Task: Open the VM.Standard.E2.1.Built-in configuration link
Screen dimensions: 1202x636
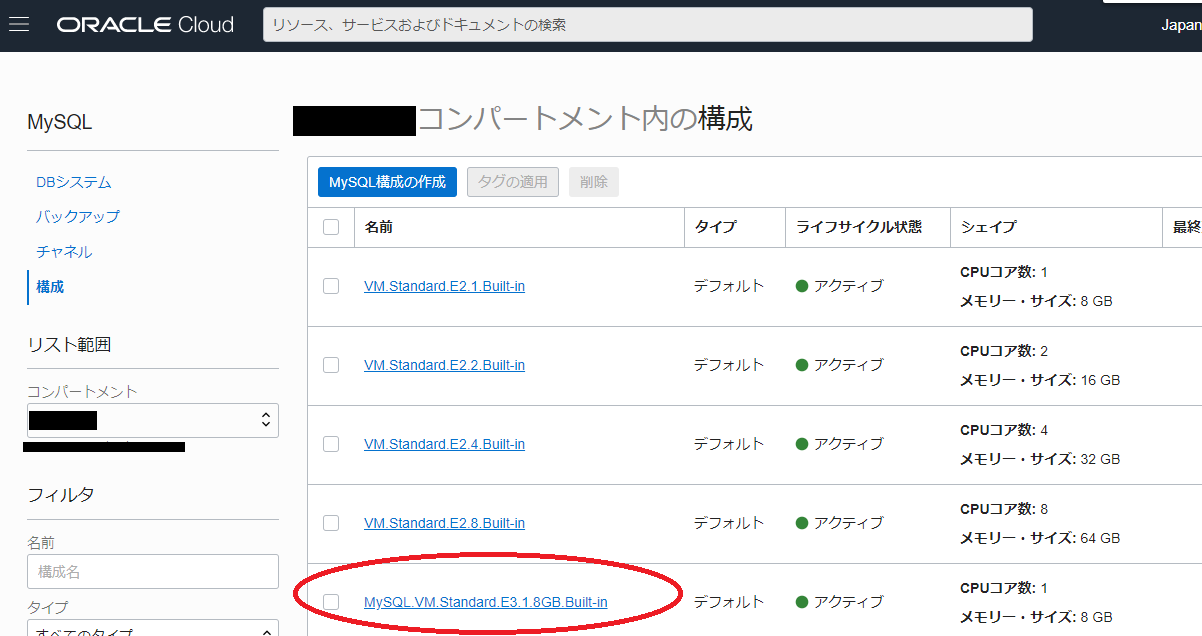Action: pyautogui.click(x=444, y=286)
